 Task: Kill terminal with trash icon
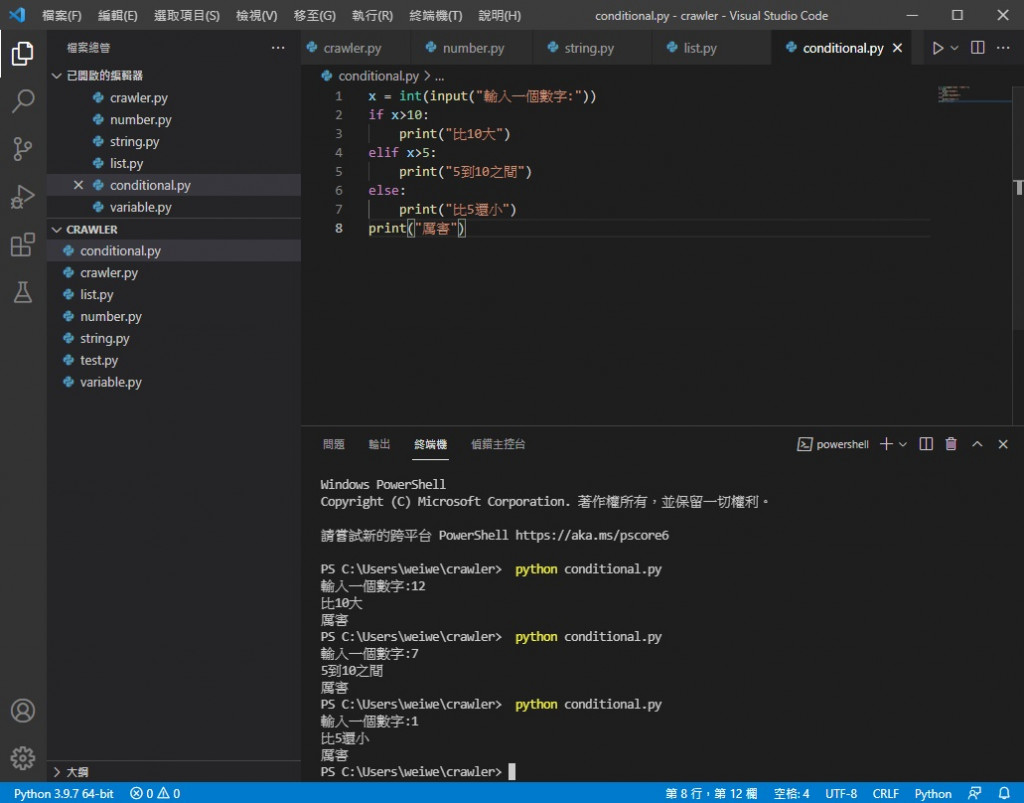[x=952, y=444]
